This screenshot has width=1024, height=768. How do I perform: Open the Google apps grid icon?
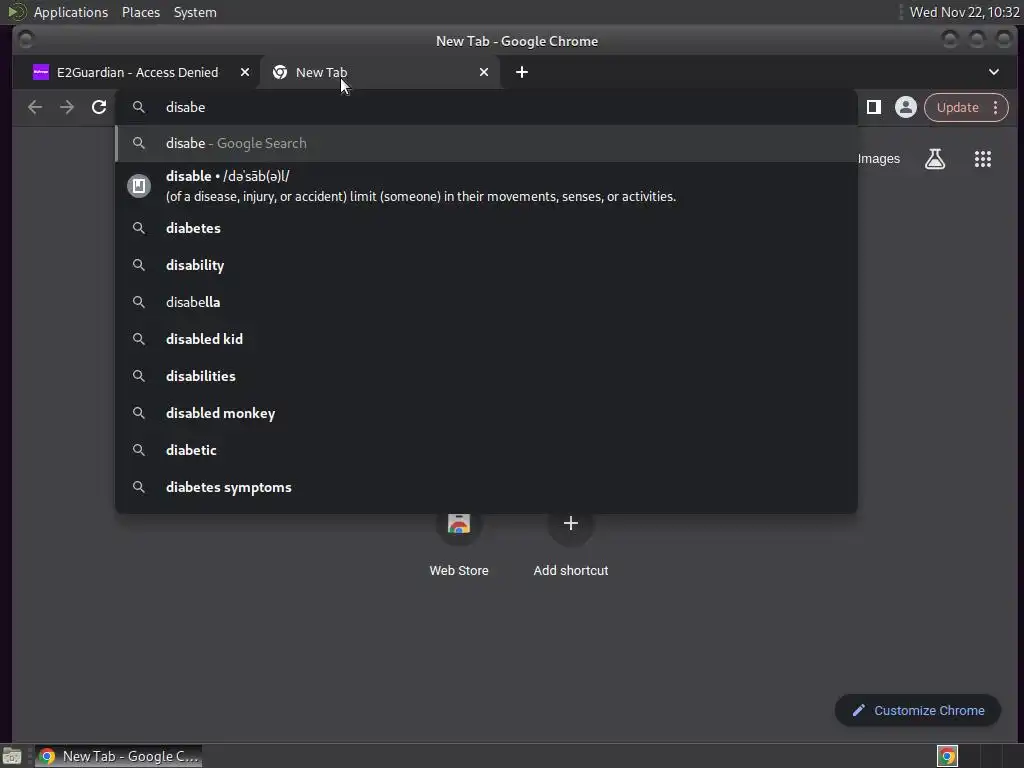(x=982, y=159)
